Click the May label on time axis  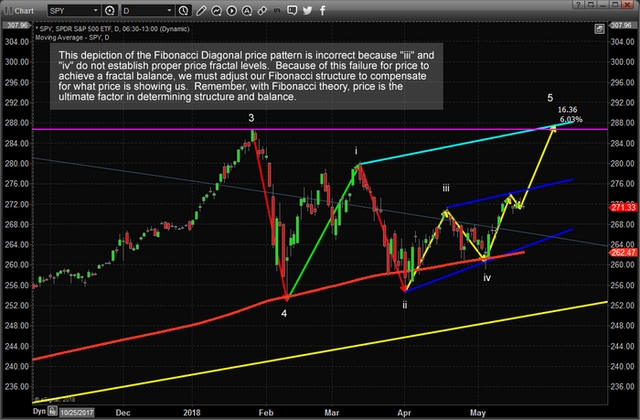tap(478, 413)
